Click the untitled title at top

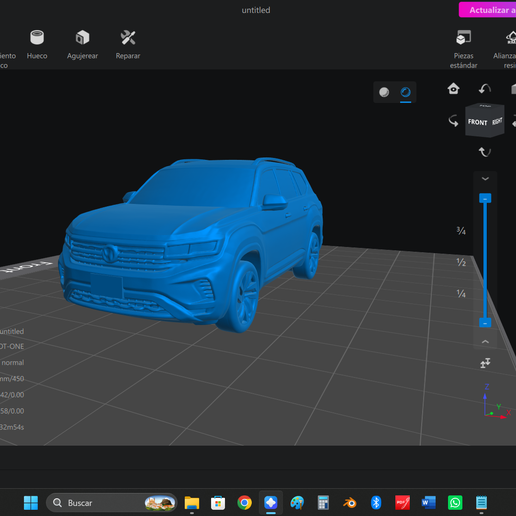point(256,10)
